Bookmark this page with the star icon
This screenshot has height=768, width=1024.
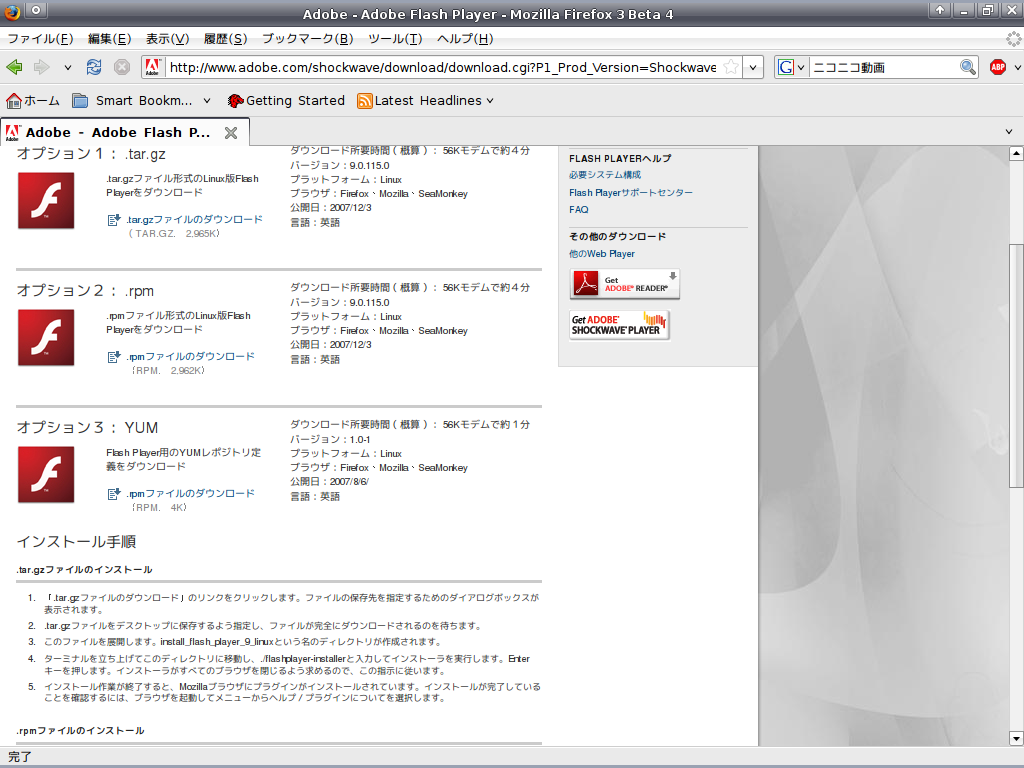(x=731, y=67)
